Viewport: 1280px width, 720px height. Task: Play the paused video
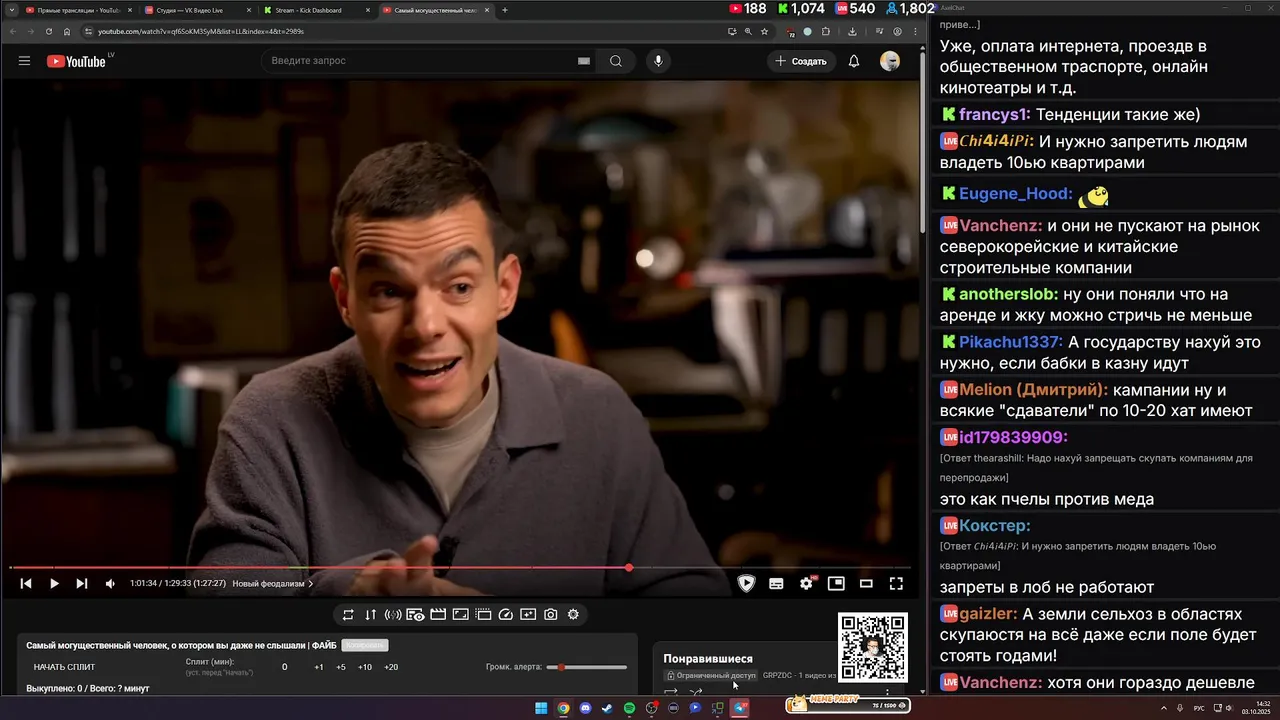click(x=54, y=583)
